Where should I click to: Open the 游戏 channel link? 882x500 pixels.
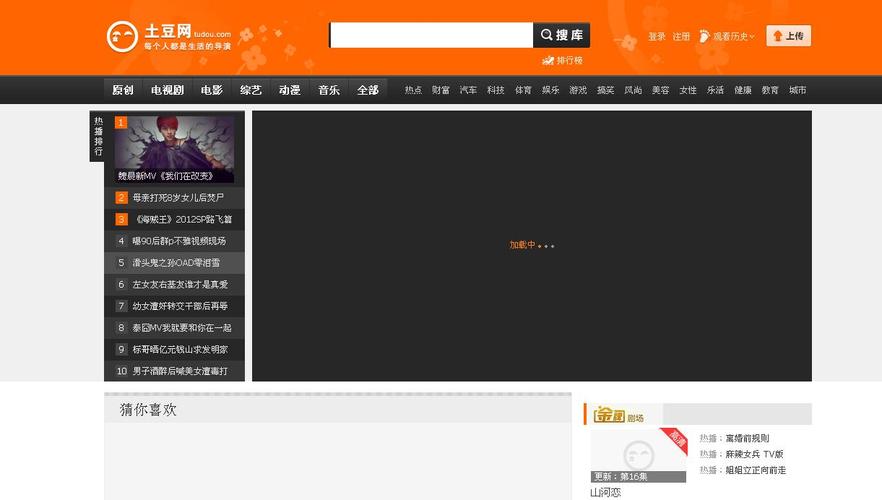[x=578, y=90]
